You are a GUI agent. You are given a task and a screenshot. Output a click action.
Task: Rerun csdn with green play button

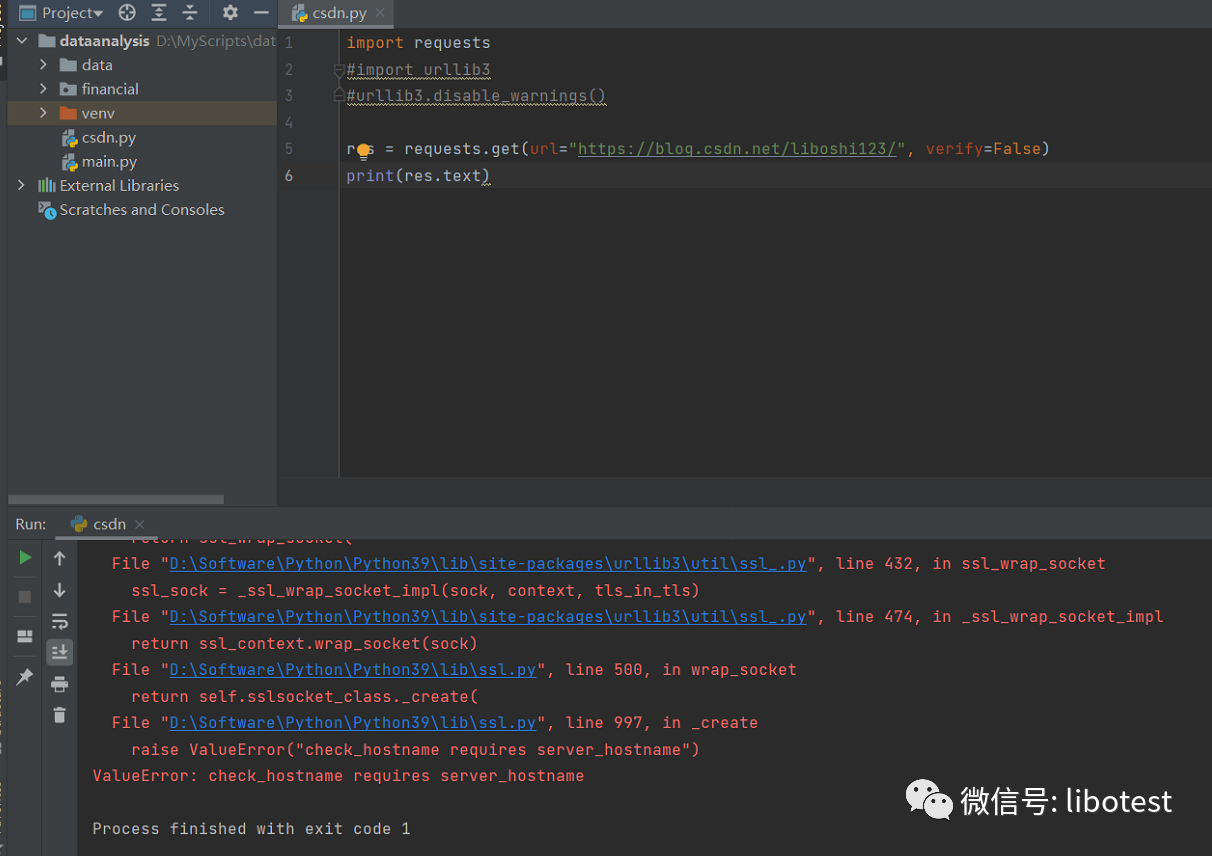click(26, 558)
